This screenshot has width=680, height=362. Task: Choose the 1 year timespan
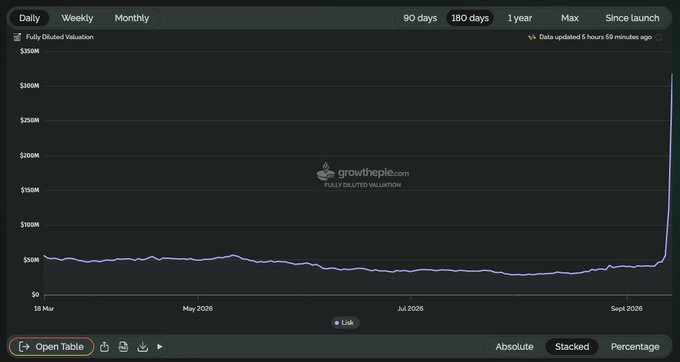[520, 18]
